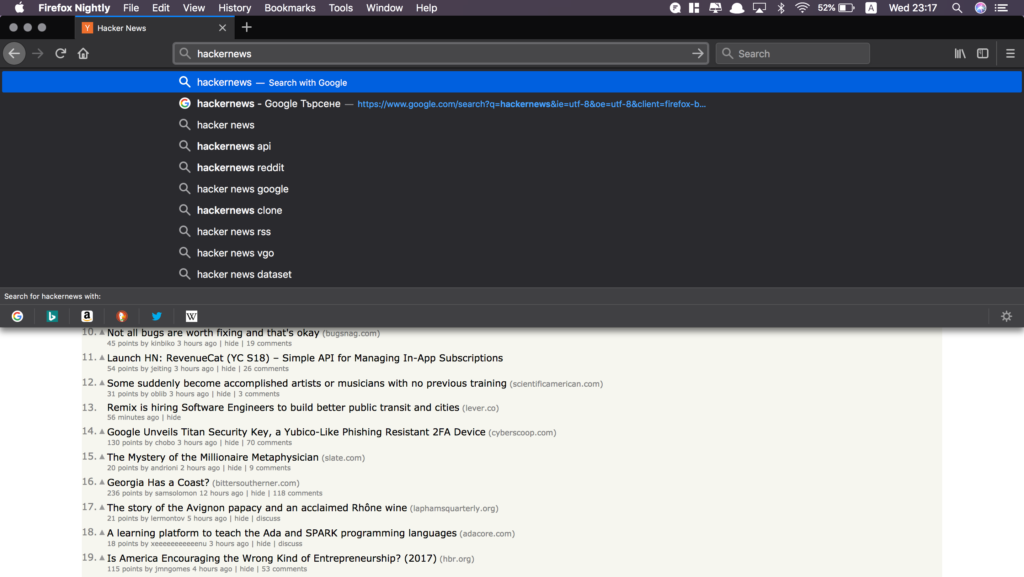Upvote the Google Unveils Titan Security Key story
The height and width of the screenshot is (577, 1024).
point(102,431)
